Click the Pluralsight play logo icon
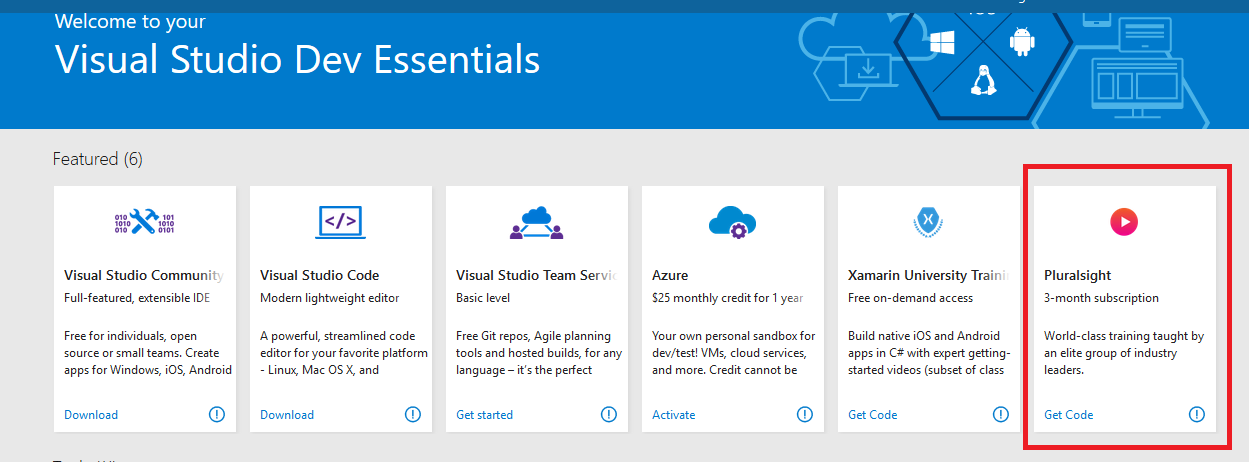This screenshot has width=1249, height=462. [x=1124, y=221]
